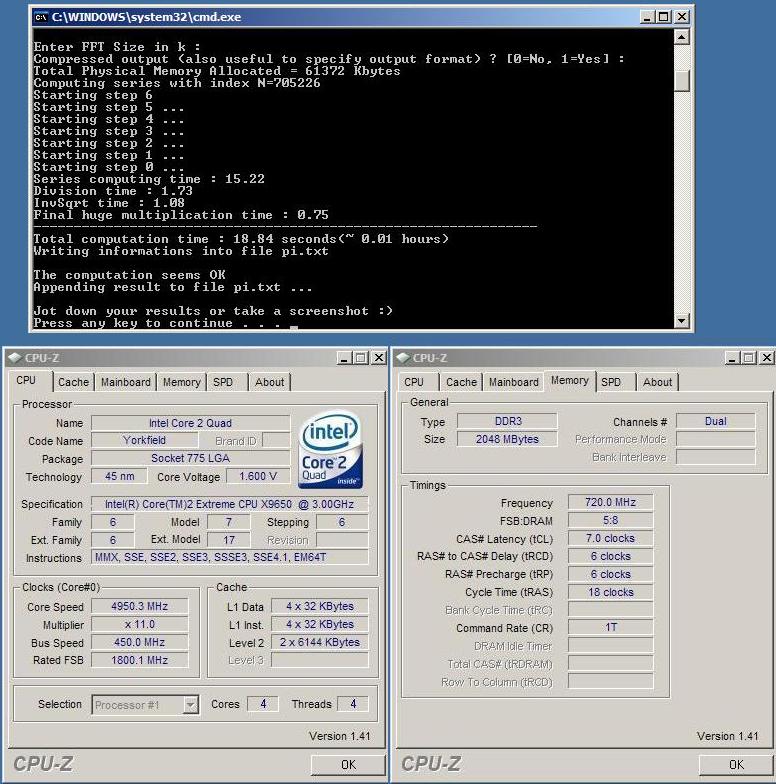776x784 pixels.
Task: Click the Core Speed value 4950.3 MHz
Action: click(x=140, y=606)
